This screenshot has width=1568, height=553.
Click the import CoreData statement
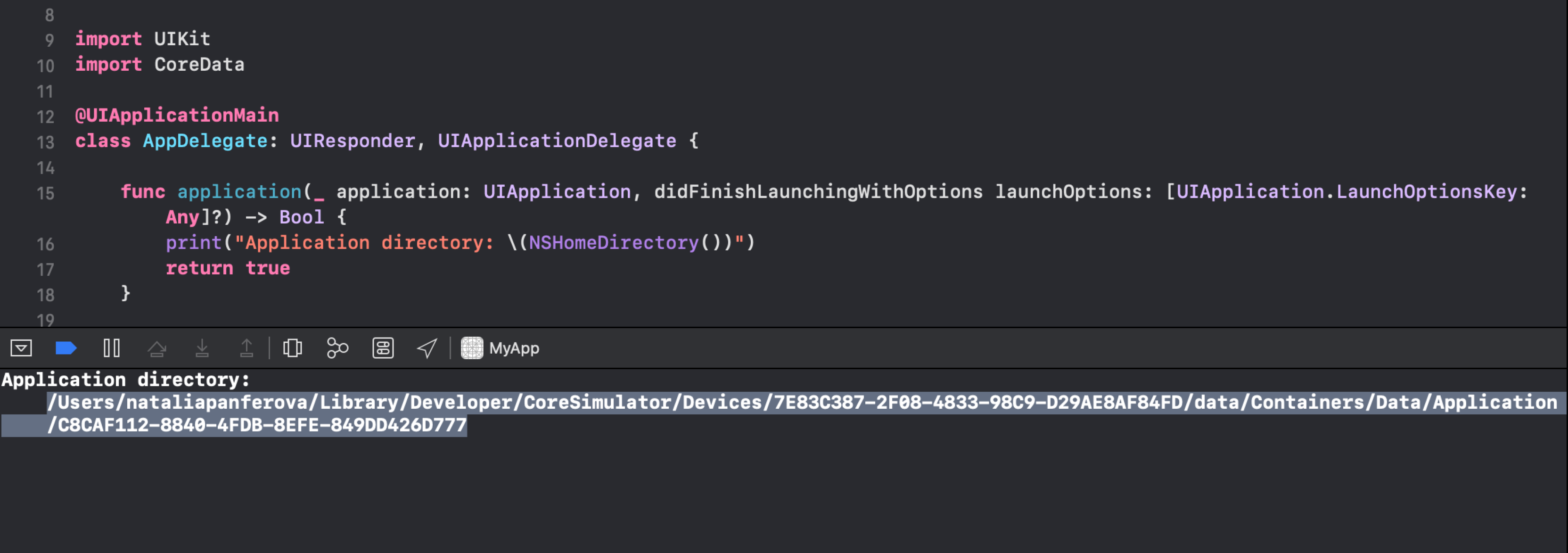tap(159, 65)
